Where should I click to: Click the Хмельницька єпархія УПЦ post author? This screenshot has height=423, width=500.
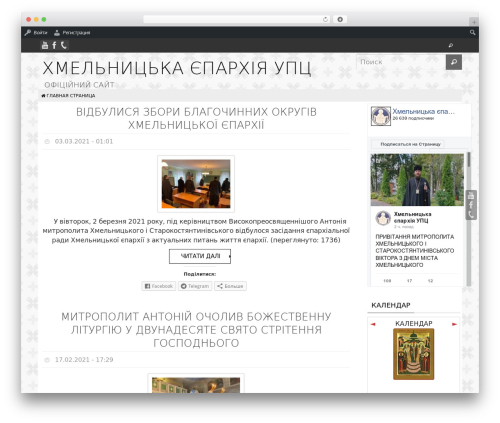412,217
